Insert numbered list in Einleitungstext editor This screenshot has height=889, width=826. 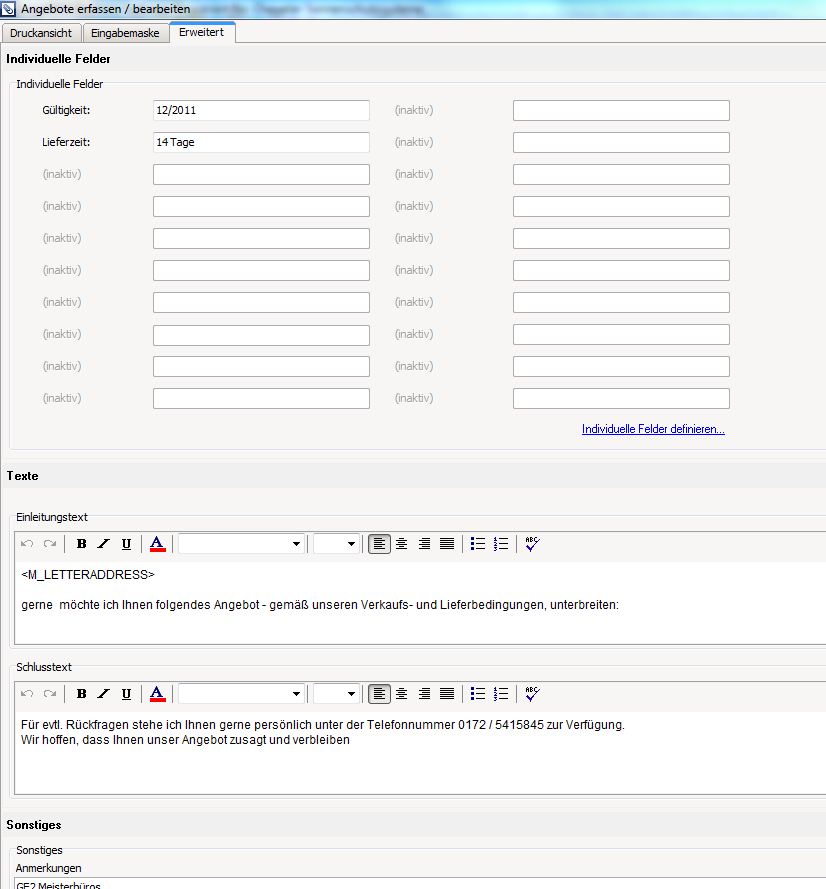[x=501, y=544]
